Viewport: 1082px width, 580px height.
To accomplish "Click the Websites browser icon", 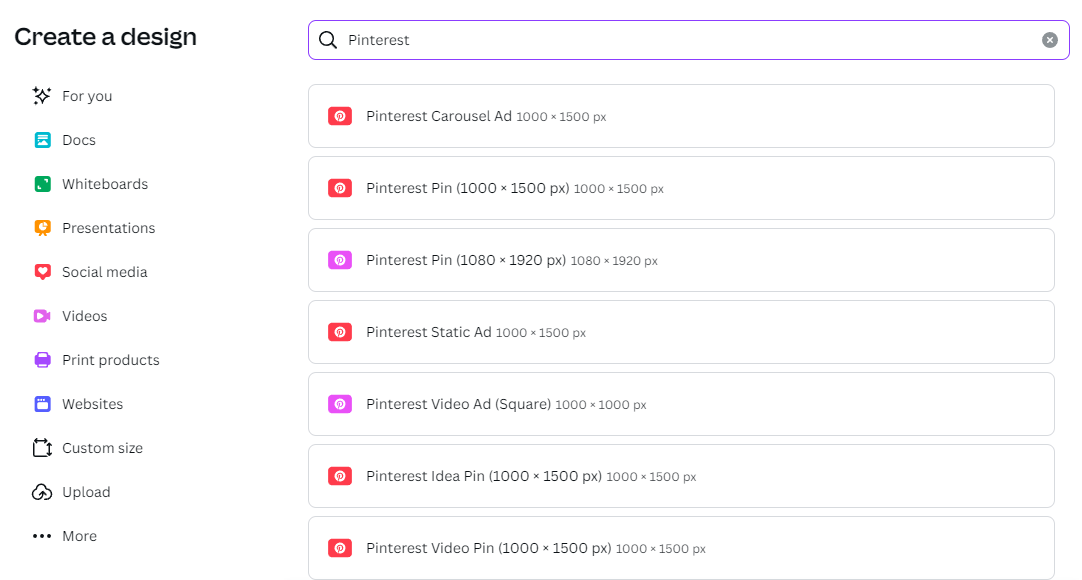I will (43, 404).
